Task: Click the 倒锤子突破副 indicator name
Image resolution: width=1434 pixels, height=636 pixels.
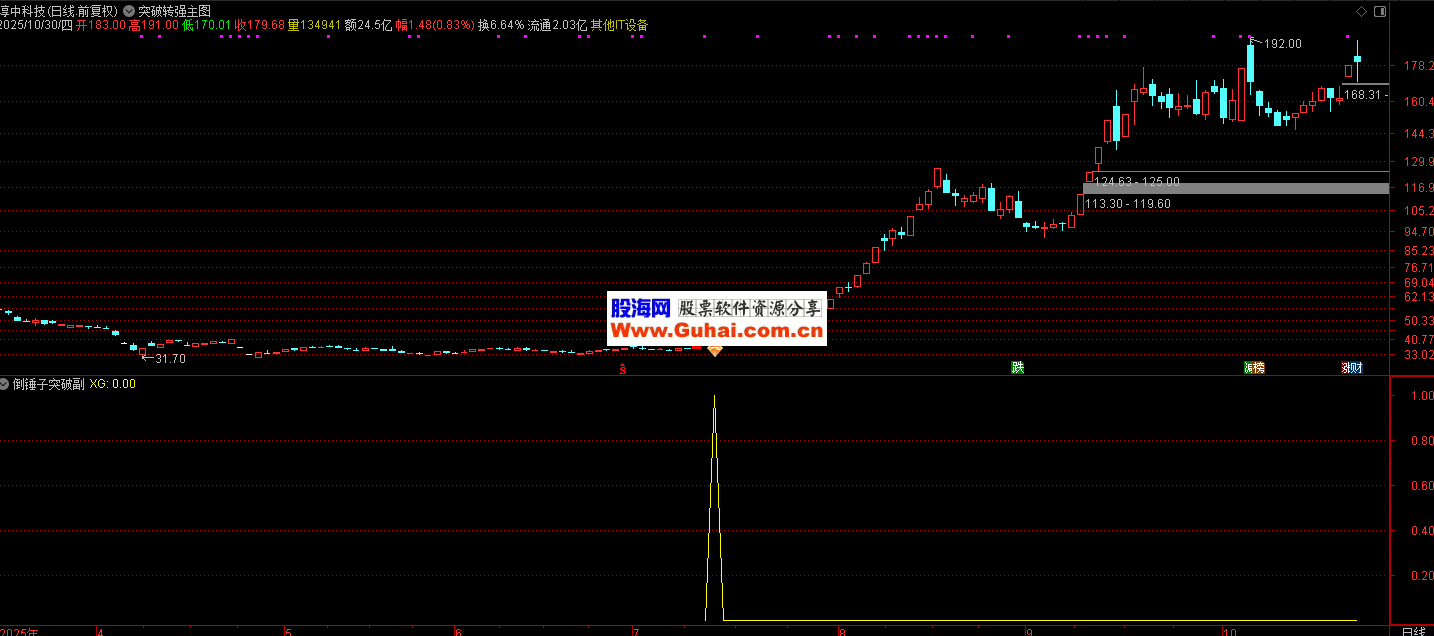Action: click(48, 384)
